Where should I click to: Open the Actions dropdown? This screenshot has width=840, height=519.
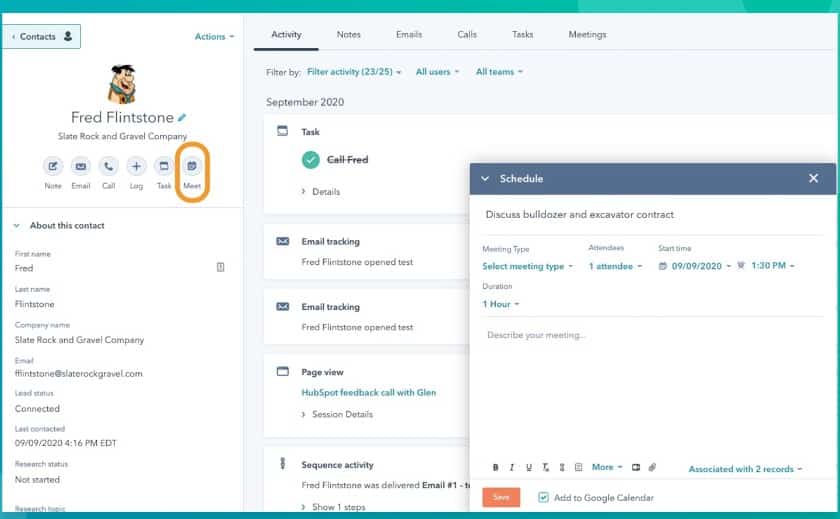point(214,36)
